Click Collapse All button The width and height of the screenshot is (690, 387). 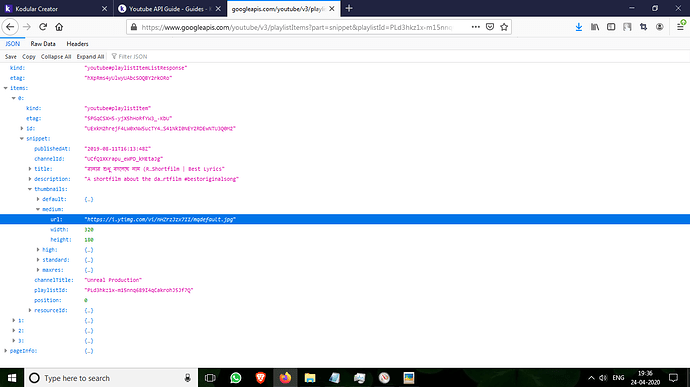[55, 56]
